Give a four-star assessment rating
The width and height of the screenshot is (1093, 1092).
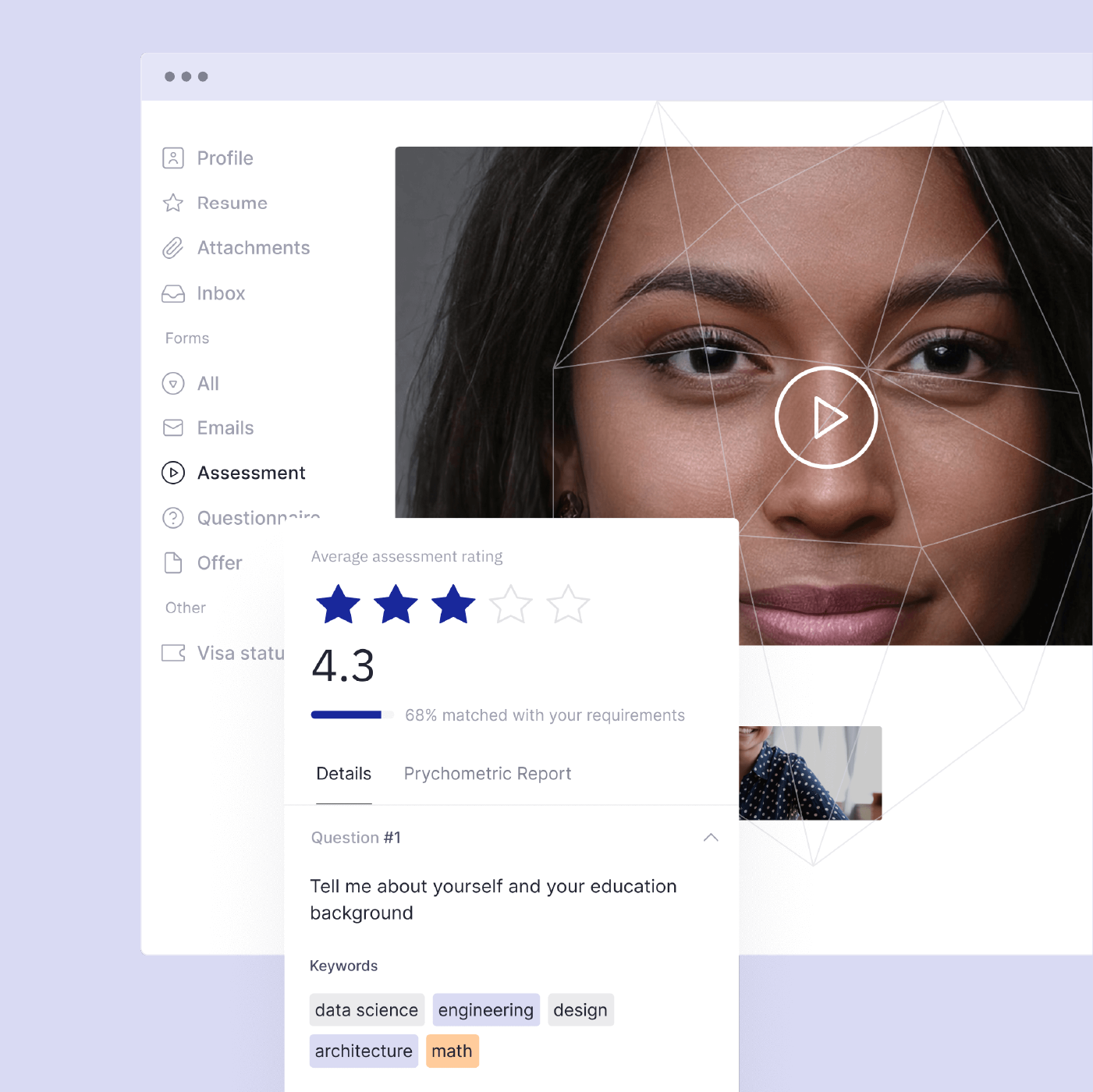coord(510,603)
